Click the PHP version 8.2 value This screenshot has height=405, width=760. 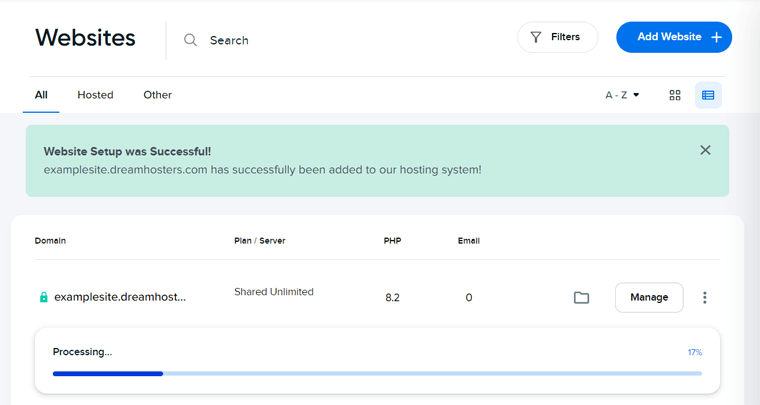393,297
